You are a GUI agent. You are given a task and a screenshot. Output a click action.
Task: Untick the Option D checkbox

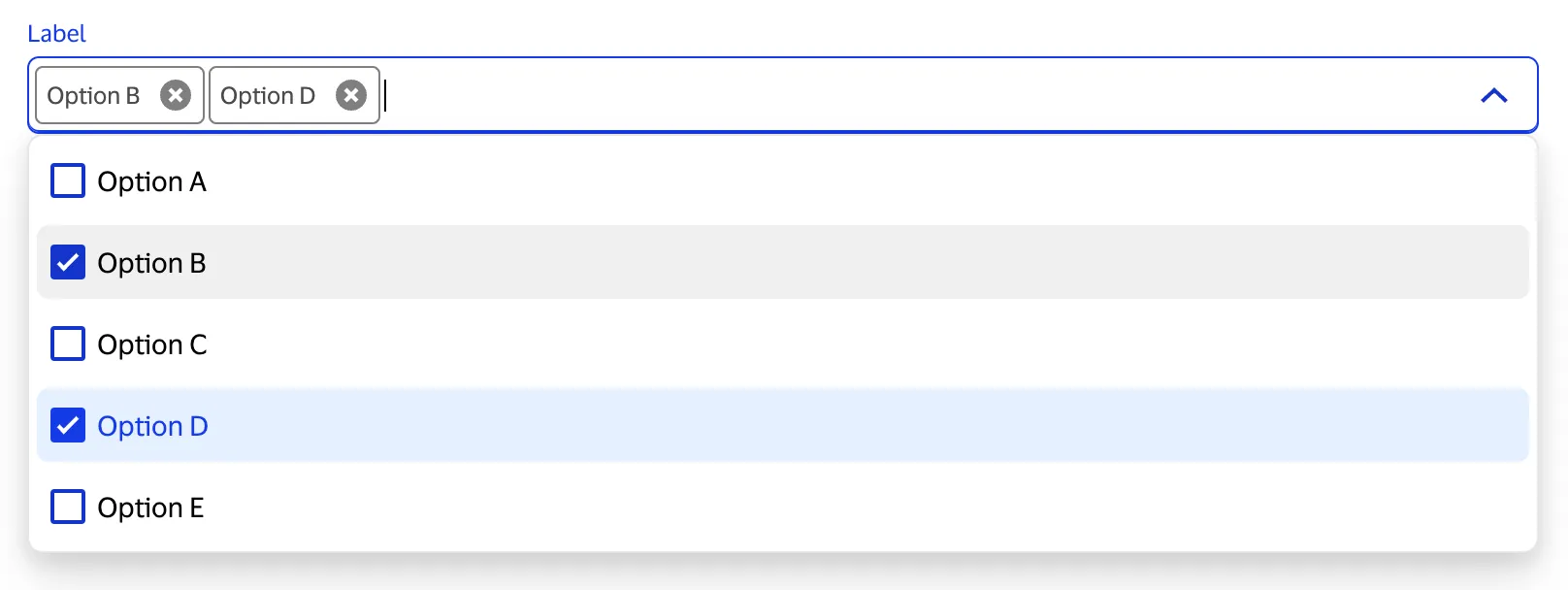68,425
